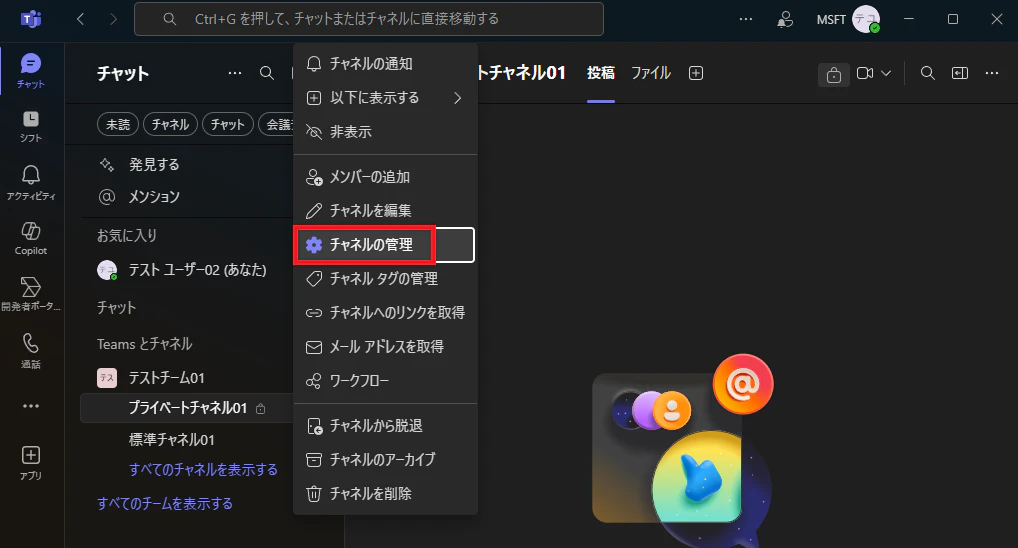This screenshot has height=548, width=1018.
Task: Switch to the 投稿 tab
Action: click(601, 73)
